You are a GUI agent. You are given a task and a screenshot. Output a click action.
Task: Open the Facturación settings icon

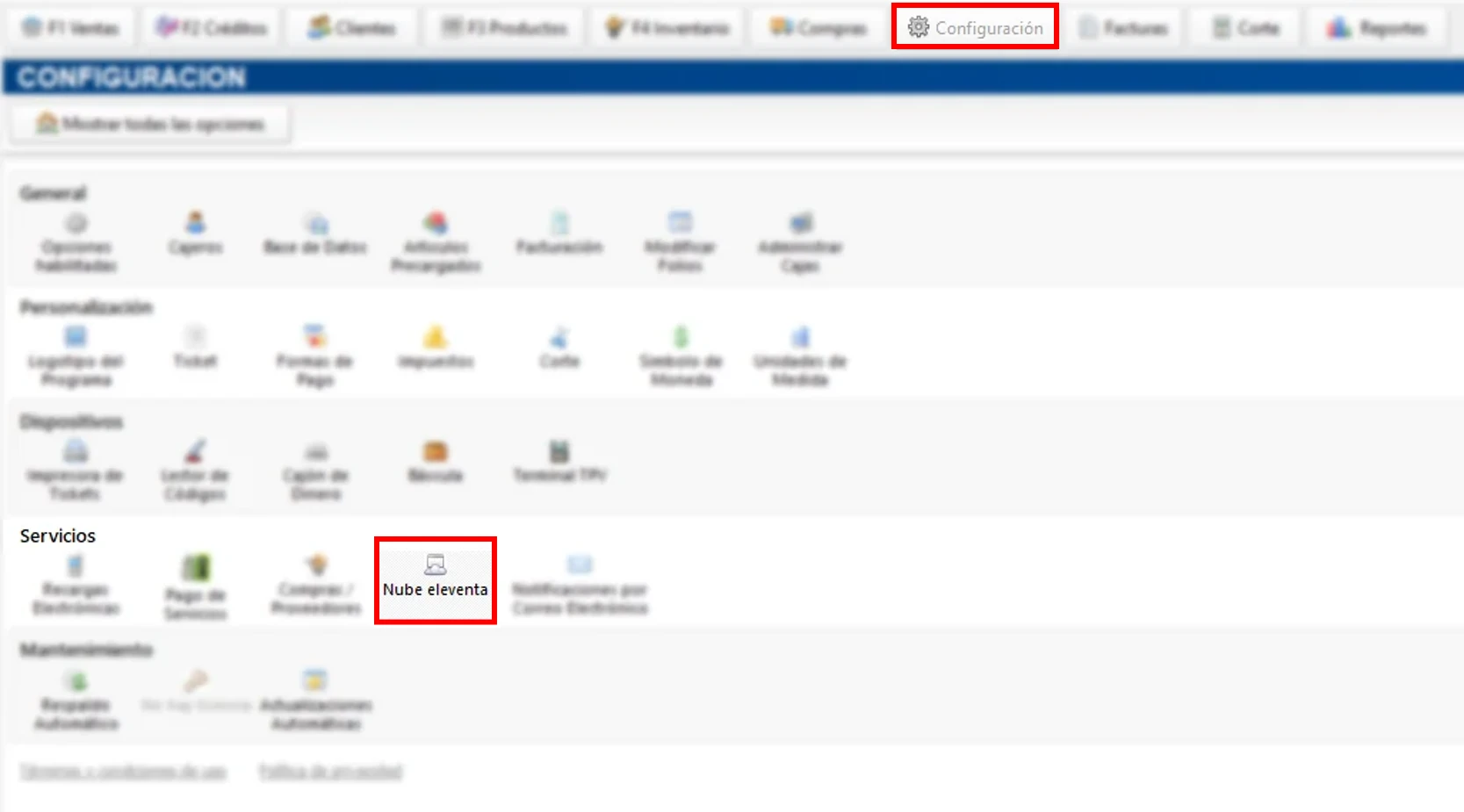click(x=559, y=237)
